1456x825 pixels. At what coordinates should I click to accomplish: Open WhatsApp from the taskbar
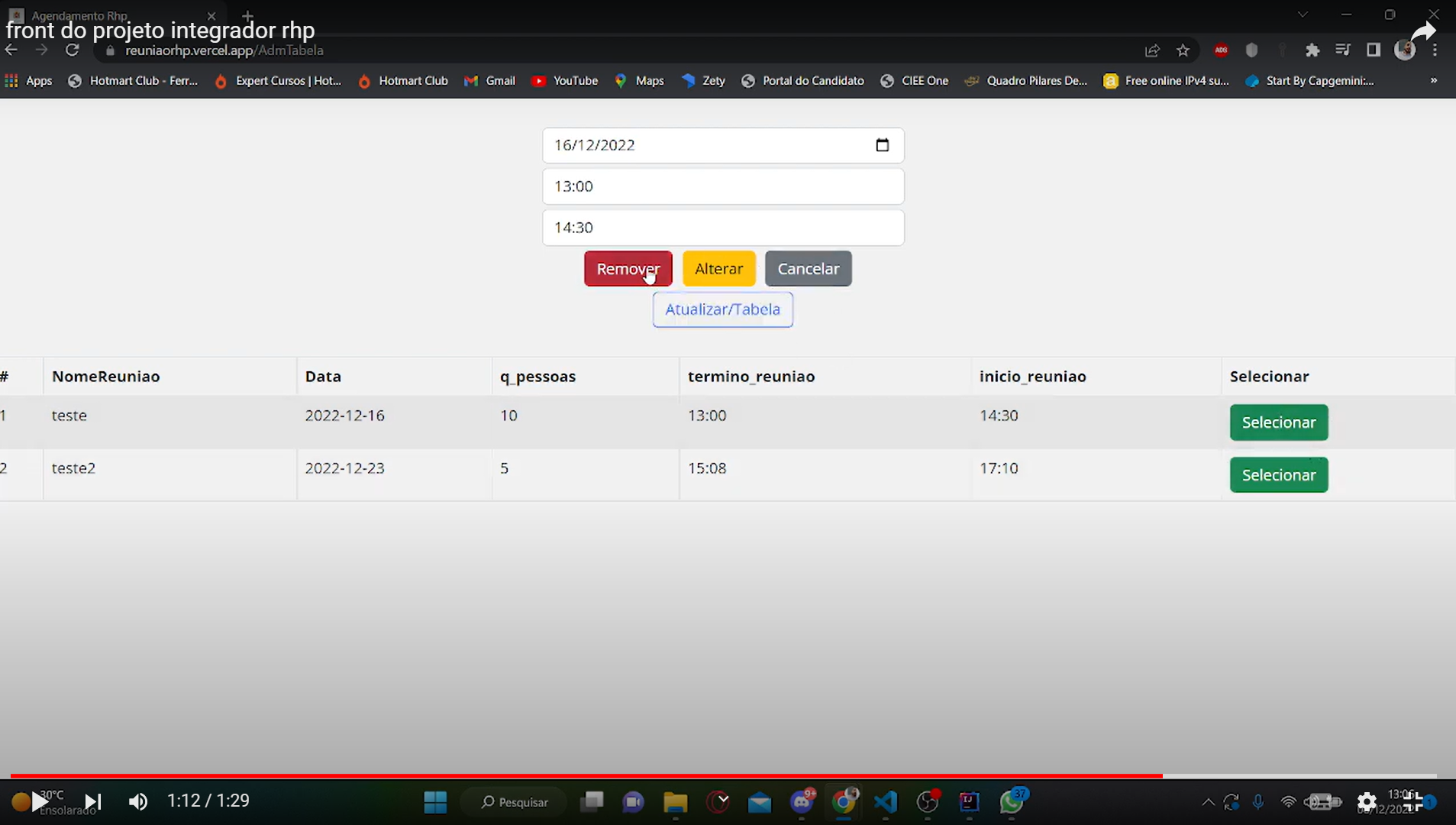1011,802
